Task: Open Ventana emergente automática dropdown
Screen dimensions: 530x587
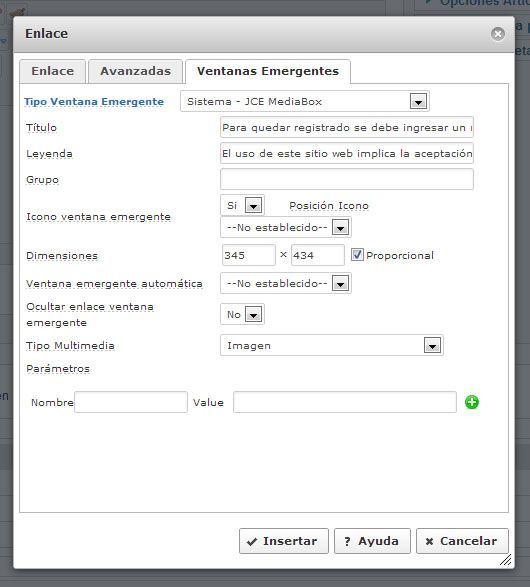Action: (286, 283)
